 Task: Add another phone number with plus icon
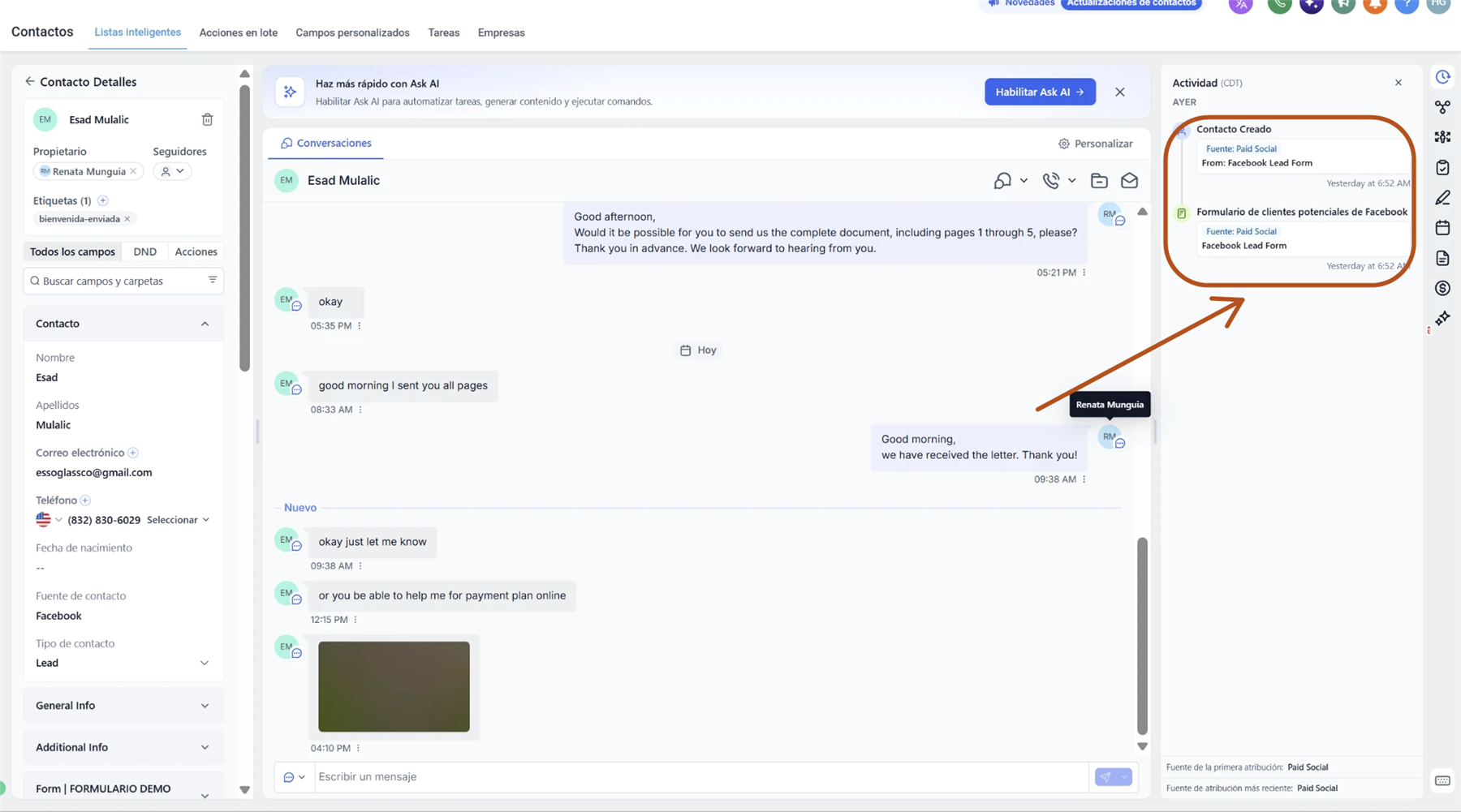point(85,500)
